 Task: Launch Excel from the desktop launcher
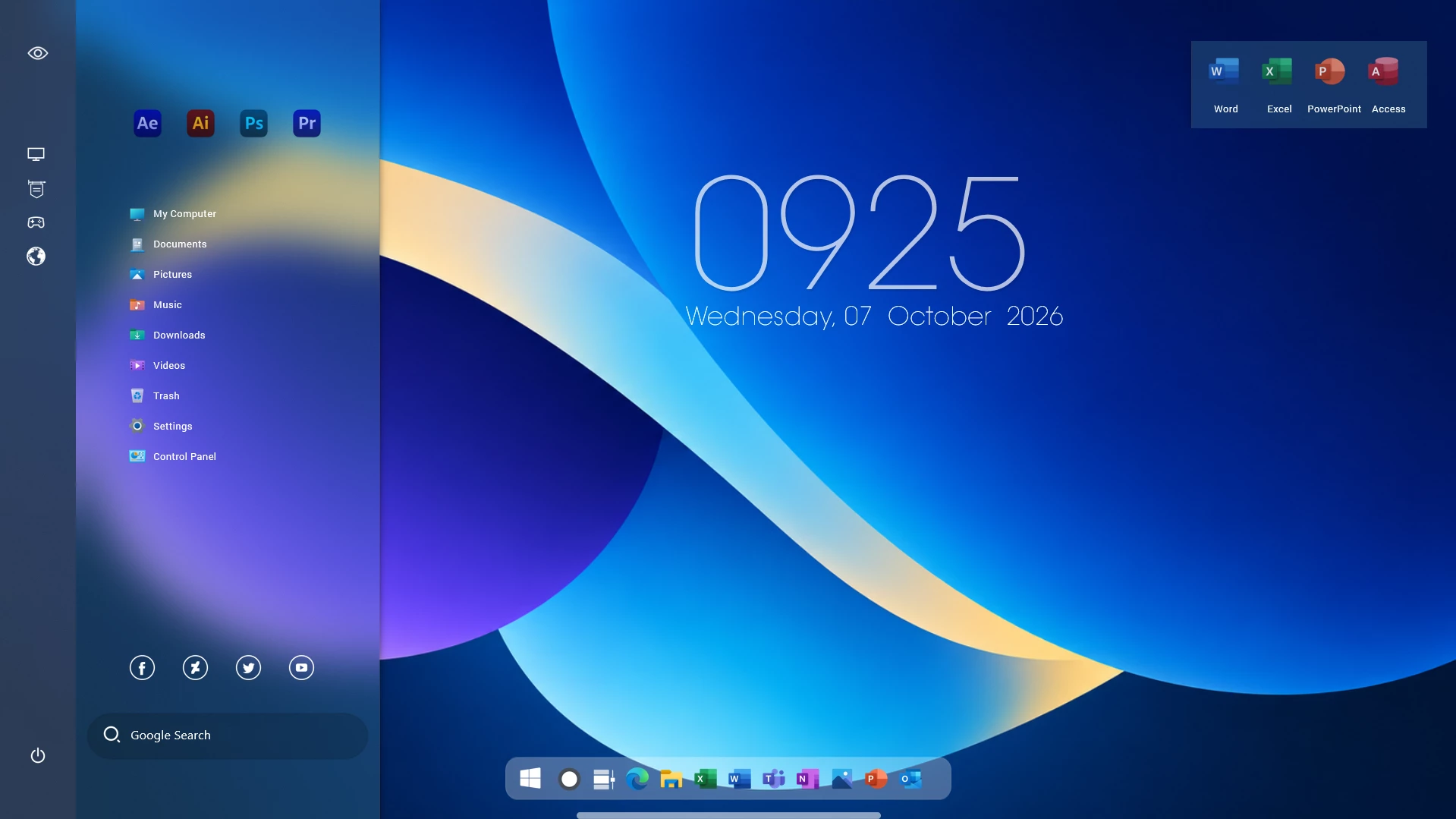click(1278, 85)
